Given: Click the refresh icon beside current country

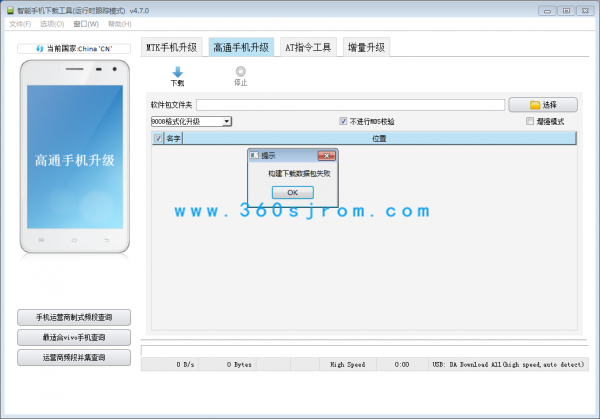Looking at the screenshot, I should [40, 49].
